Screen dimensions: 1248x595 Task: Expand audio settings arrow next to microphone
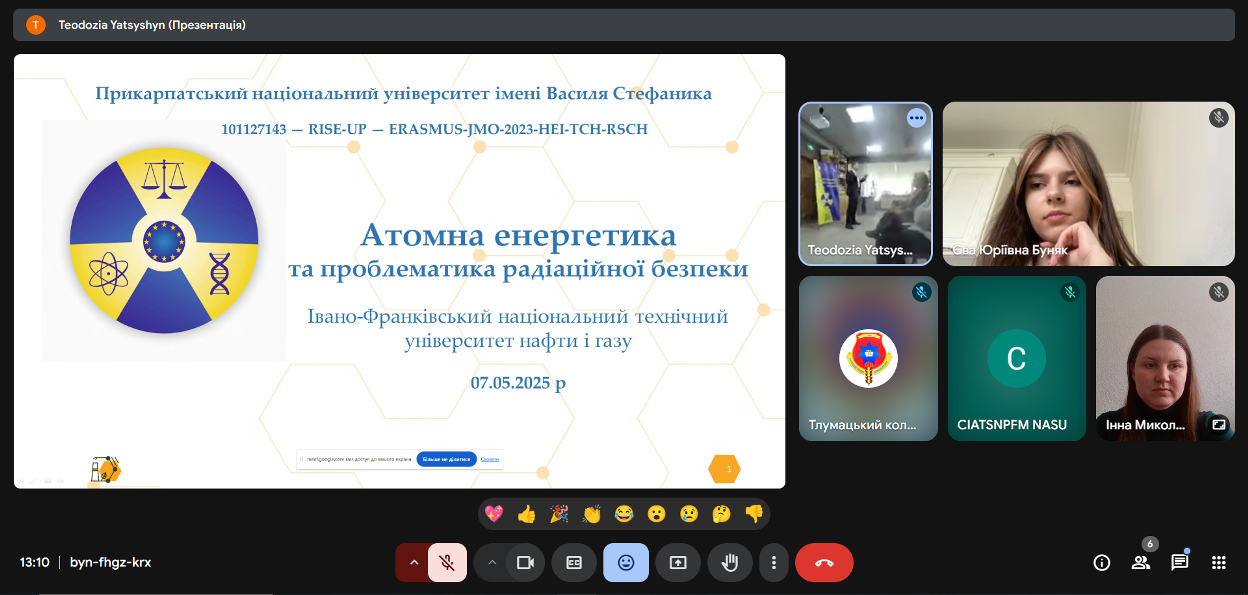pos(413,563)
